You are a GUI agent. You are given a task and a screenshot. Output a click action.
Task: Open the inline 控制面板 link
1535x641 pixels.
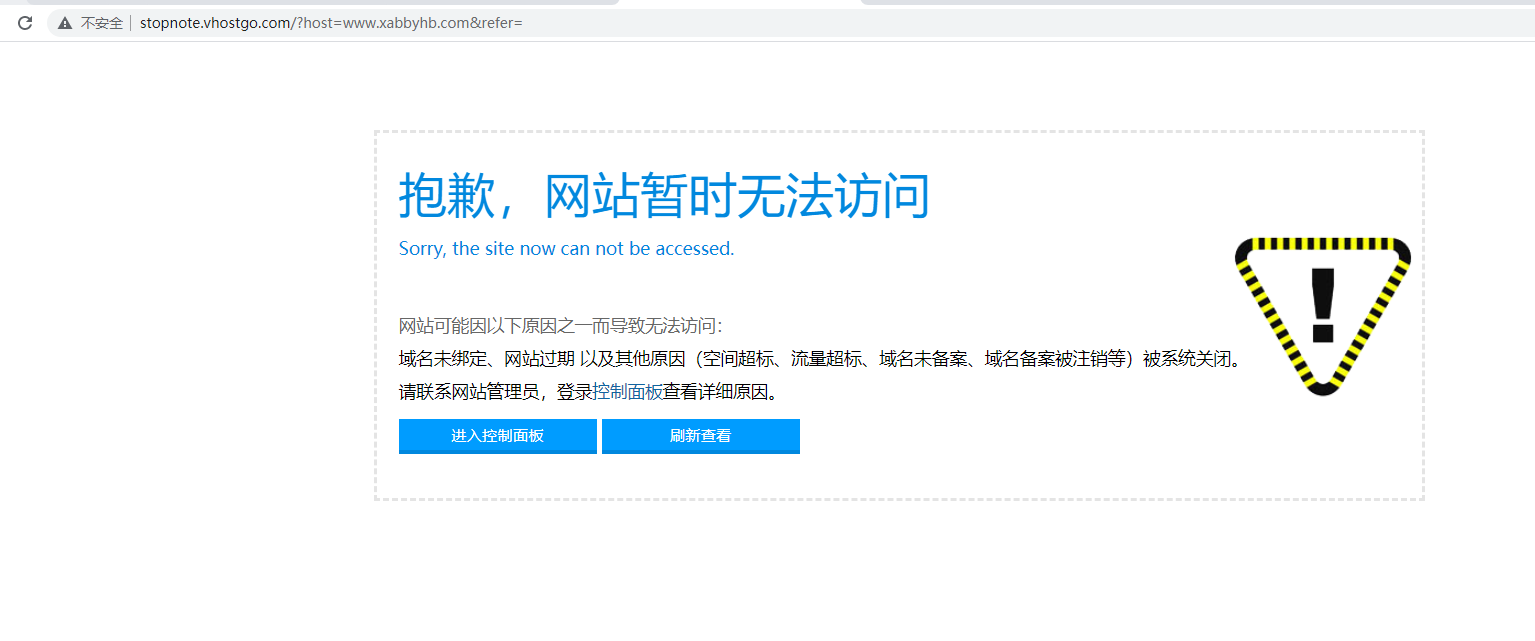[627, 393]
